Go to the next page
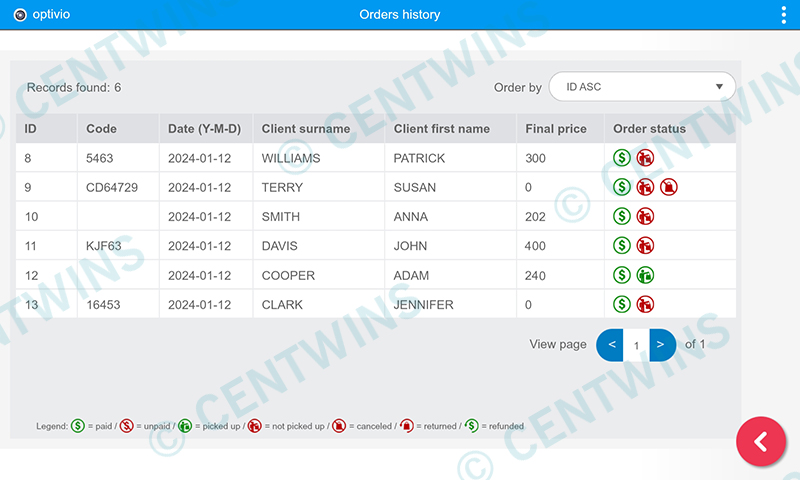This screenshot has height=480, width=800. point(663,345)
